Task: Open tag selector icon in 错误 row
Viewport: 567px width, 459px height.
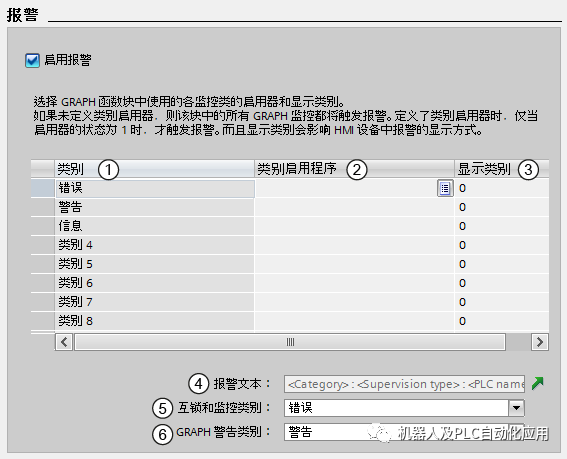Action: 445,188
